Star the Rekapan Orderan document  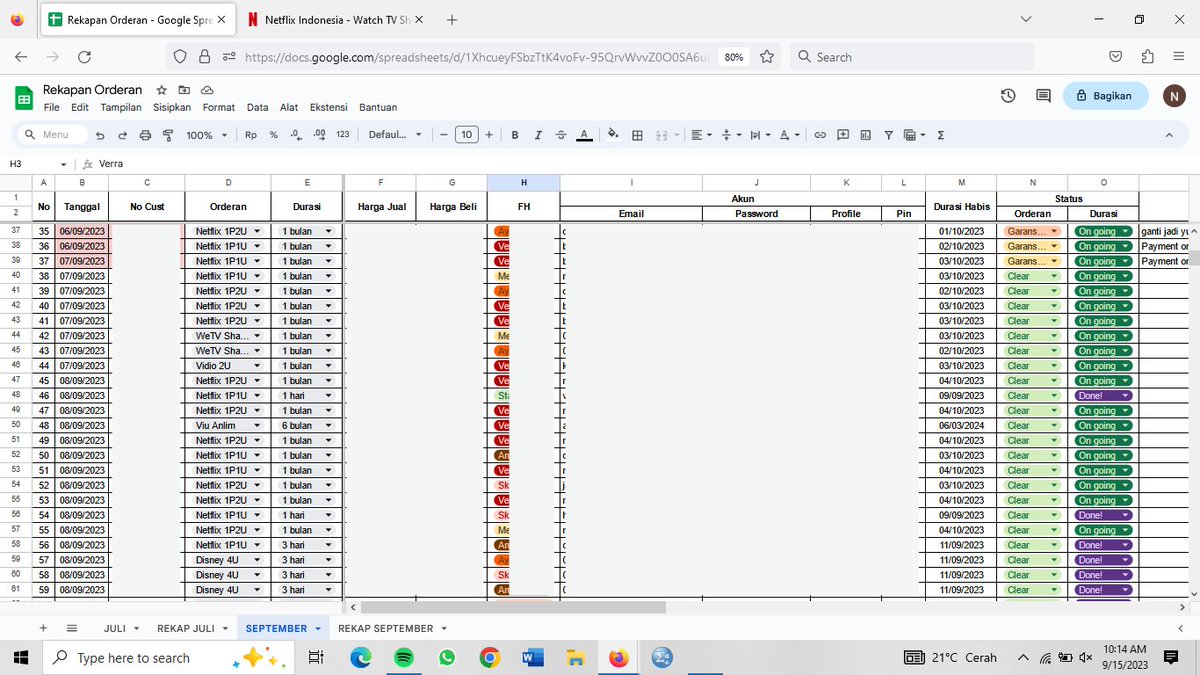click(162, 90)
